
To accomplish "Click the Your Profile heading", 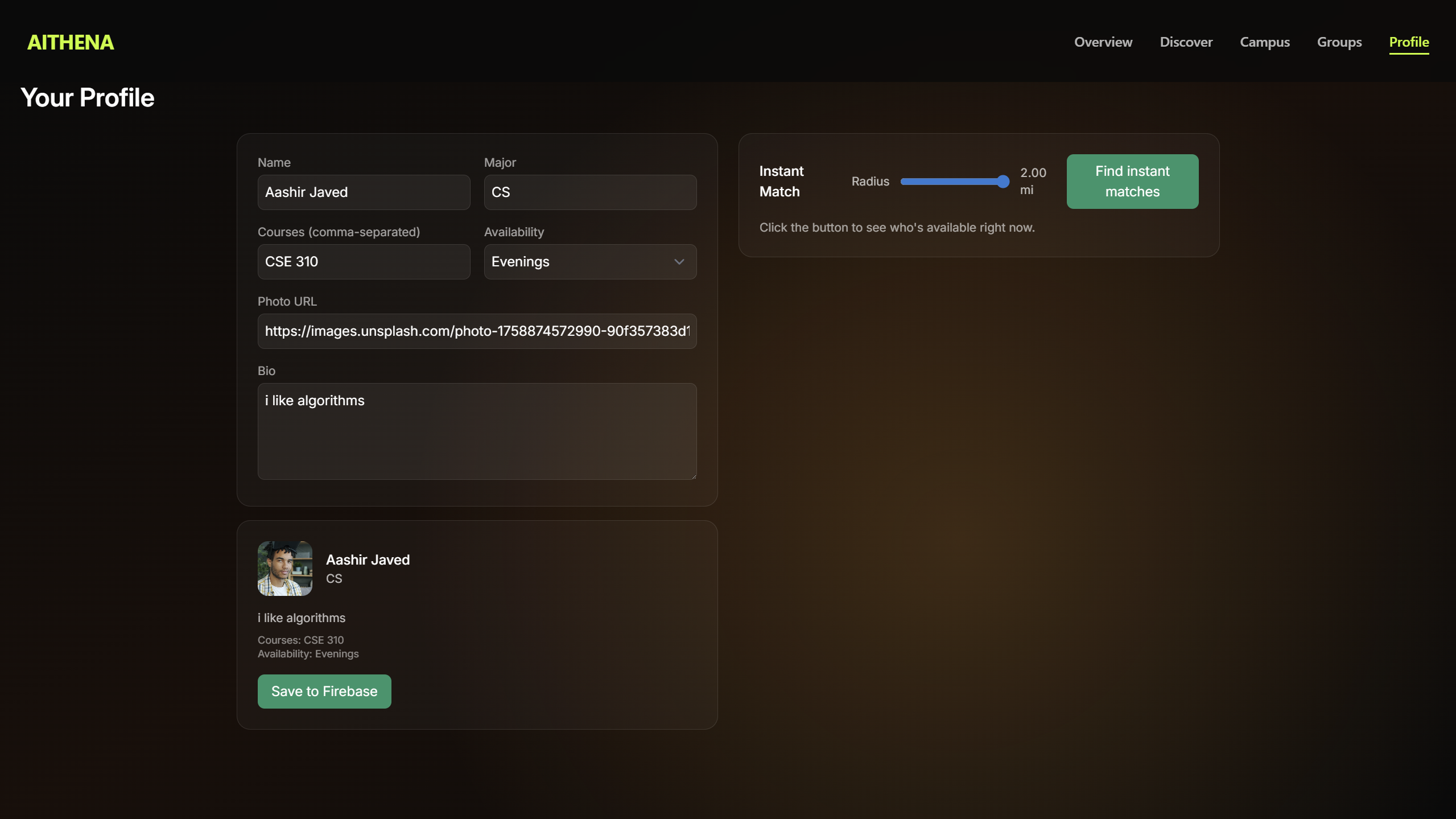I will click(88, 98).
